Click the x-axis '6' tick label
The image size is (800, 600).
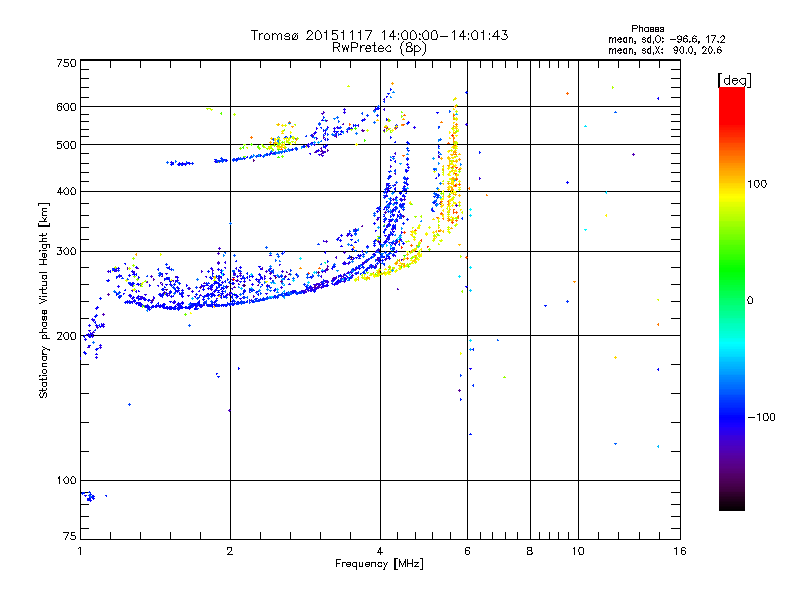[x=467, y=551]
